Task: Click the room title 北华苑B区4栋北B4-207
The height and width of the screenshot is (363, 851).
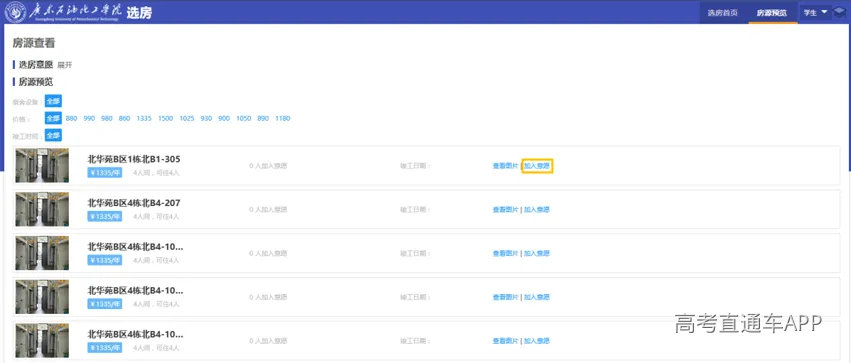Action: (x=134, y=203)
